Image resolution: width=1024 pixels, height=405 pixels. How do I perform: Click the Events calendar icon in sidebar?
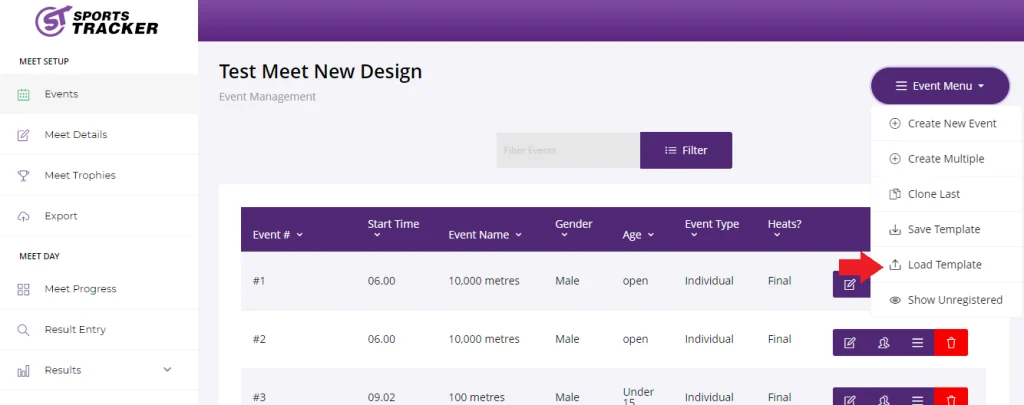24,95
